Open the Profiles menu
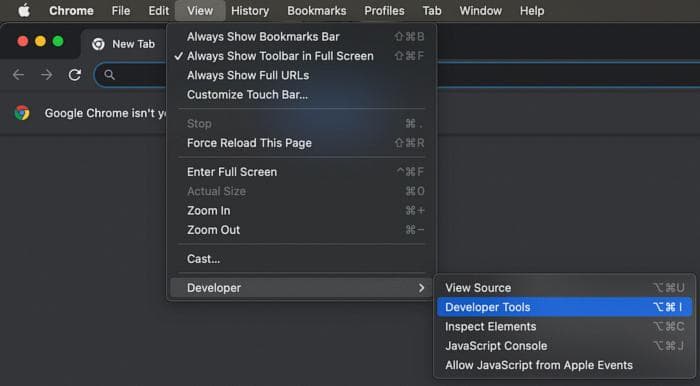The image size is (700, 386). tap(384, 11)
